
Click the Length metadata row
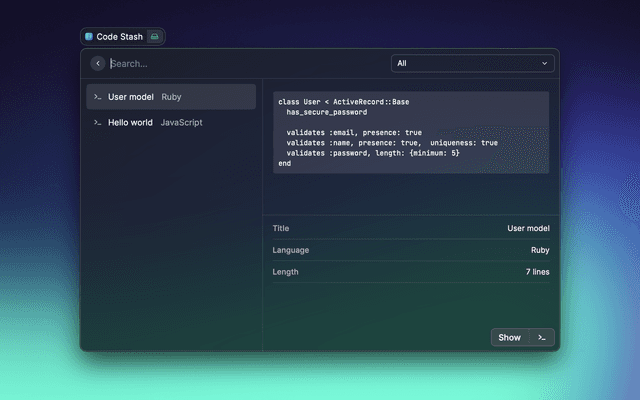pos(410,272)
